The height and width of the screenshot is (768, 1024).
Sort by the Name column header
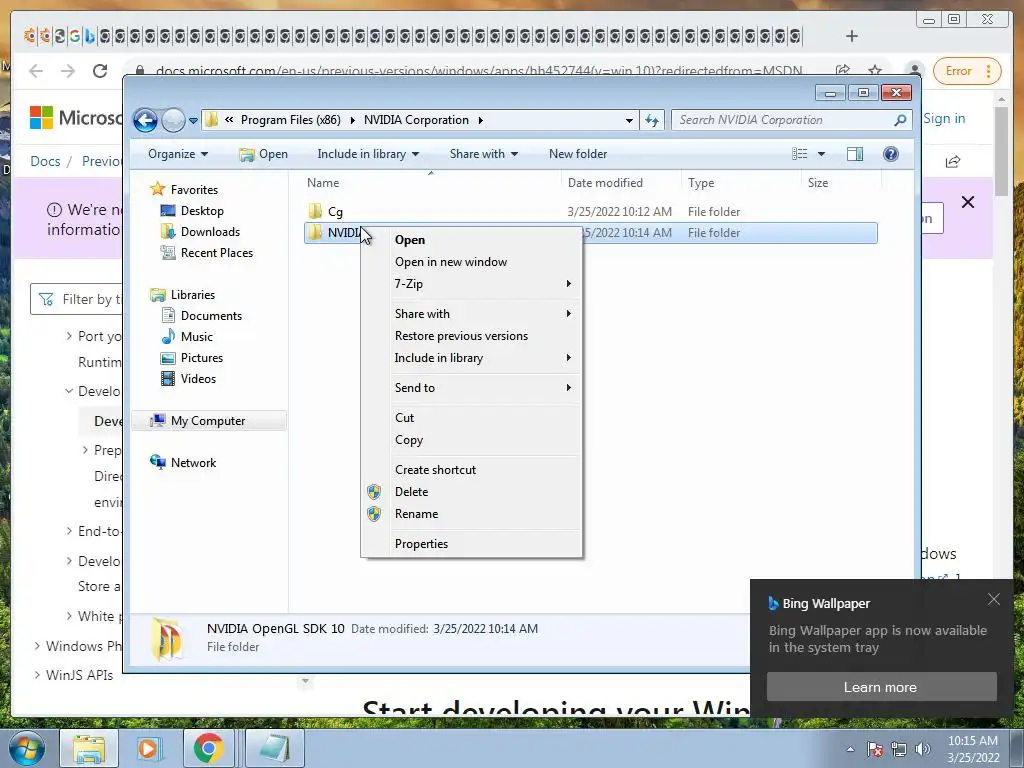323,183
